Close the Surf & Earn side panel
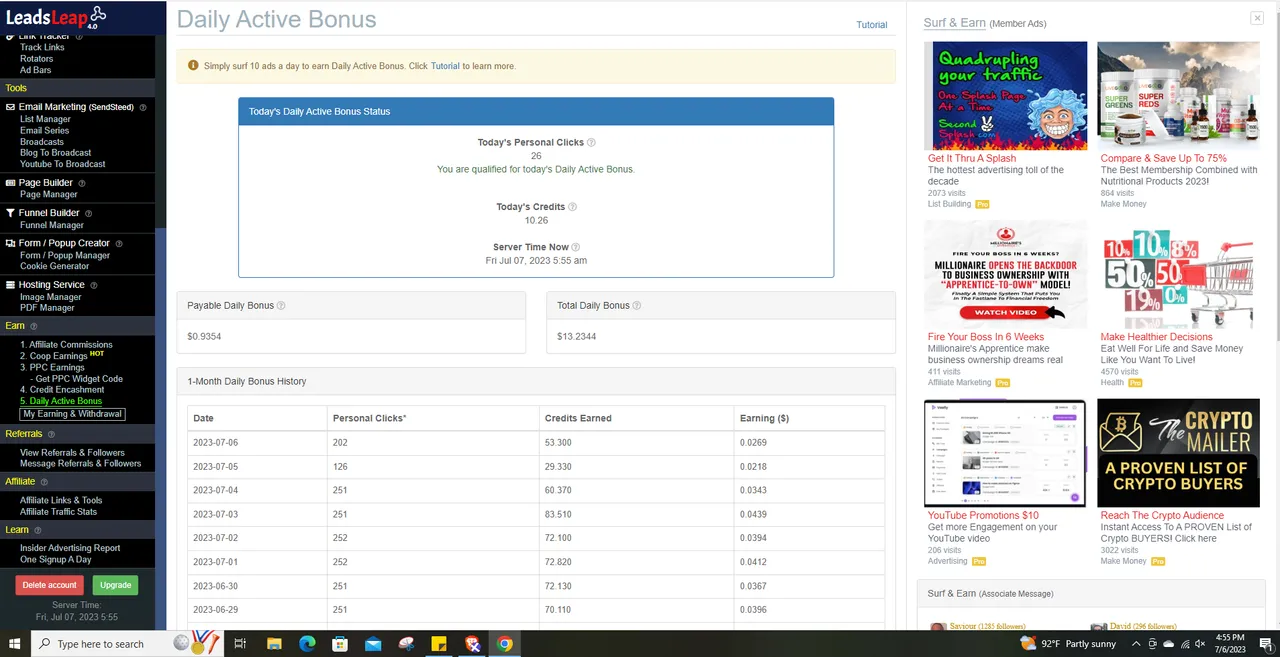Screen dimensions: 1280x657 click(1257, 18)
